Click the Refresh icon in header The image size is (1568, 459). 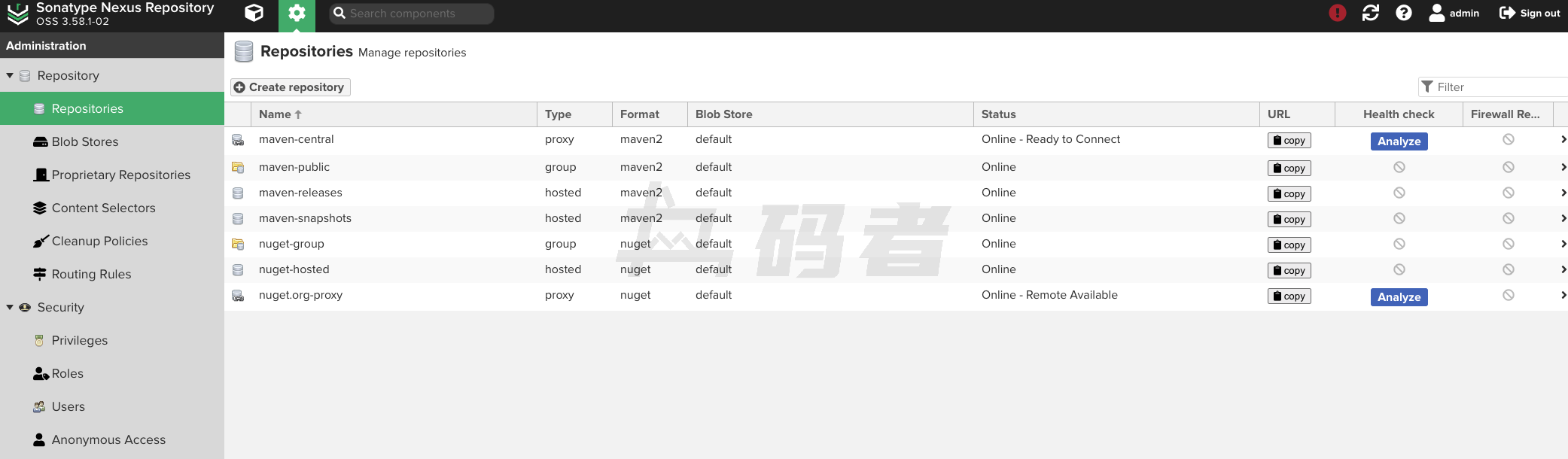tap(1370, 13)
